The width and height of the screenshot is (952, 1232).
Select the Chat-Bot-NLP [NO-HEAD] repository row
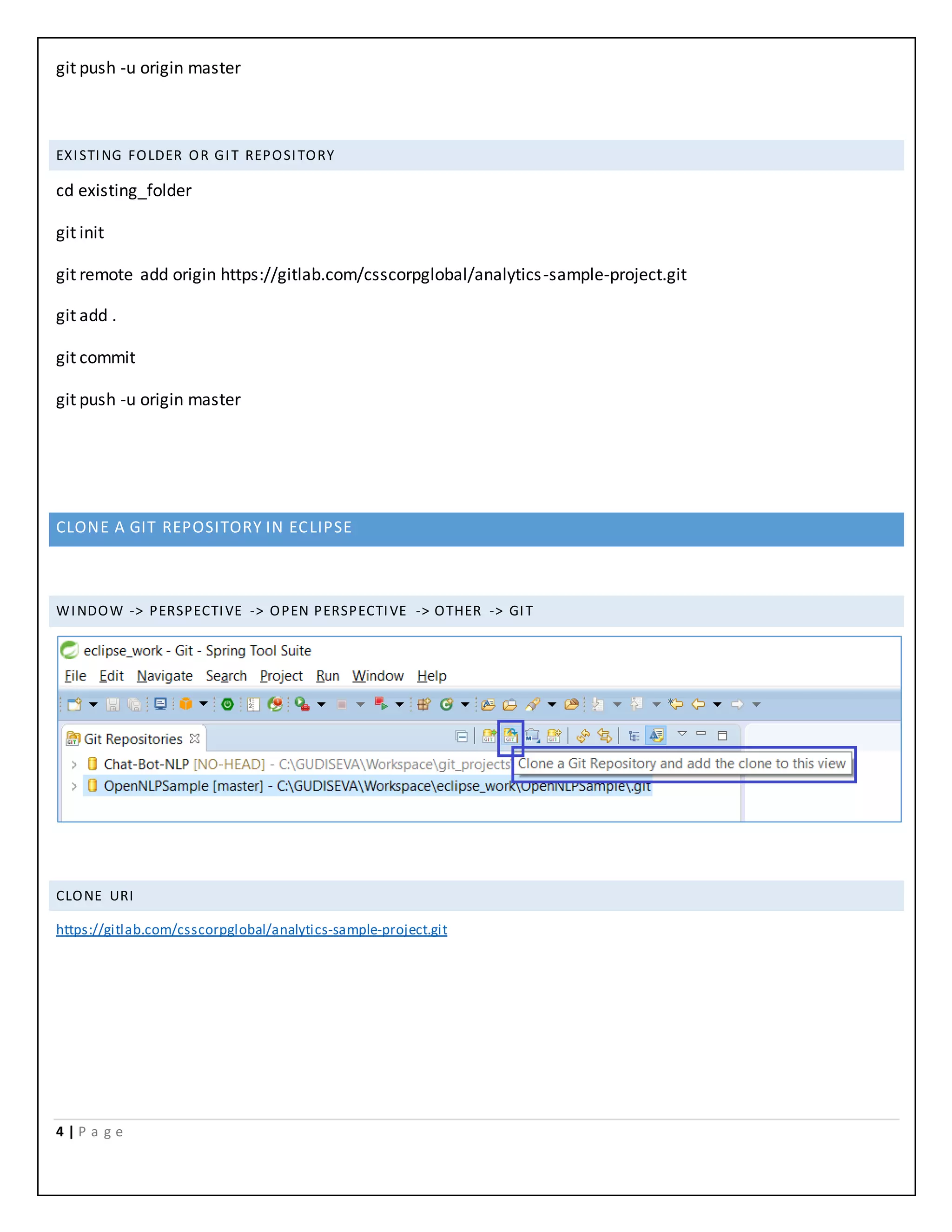[299, 764]
